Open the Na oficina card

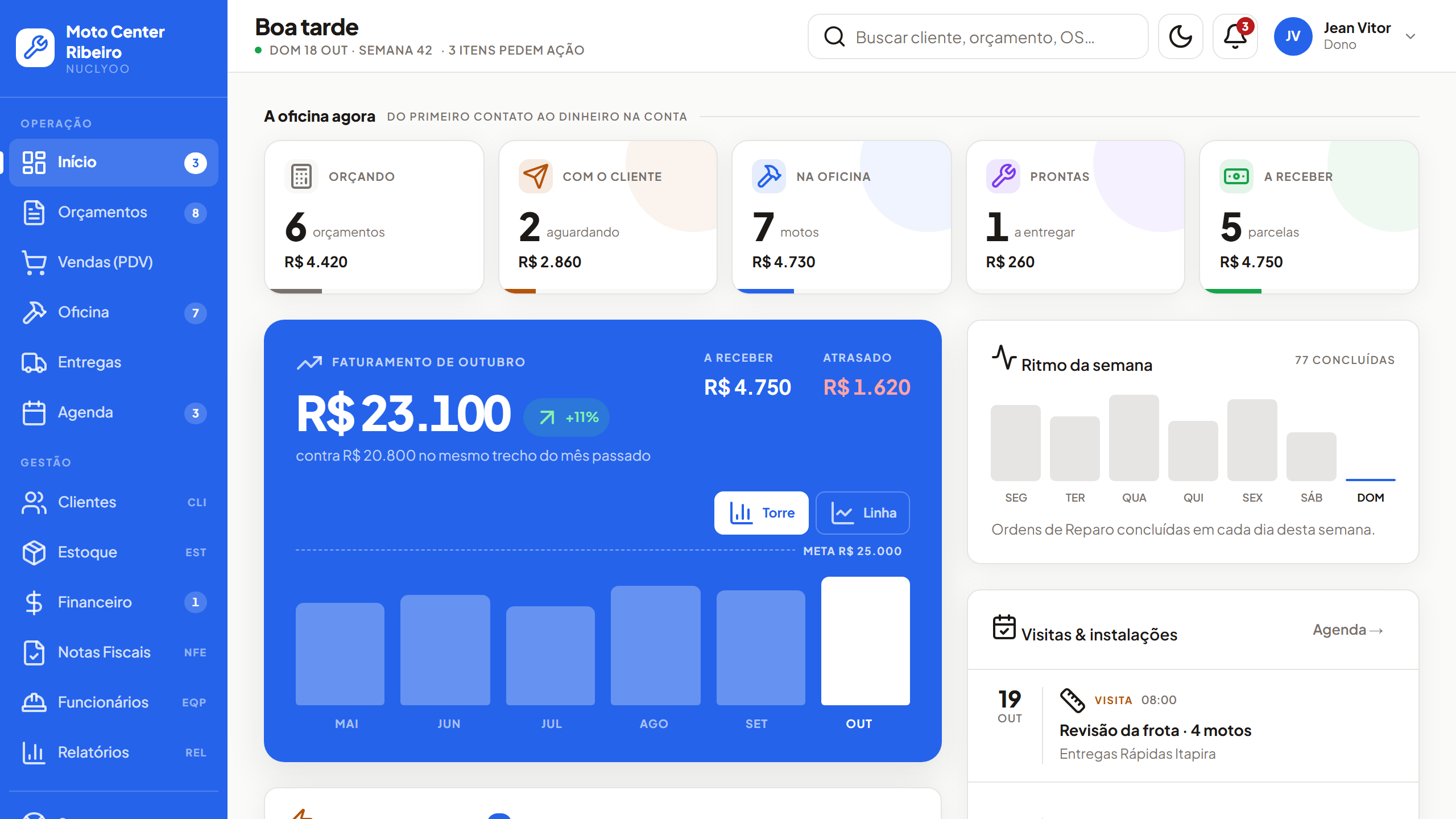click(842, 217)
